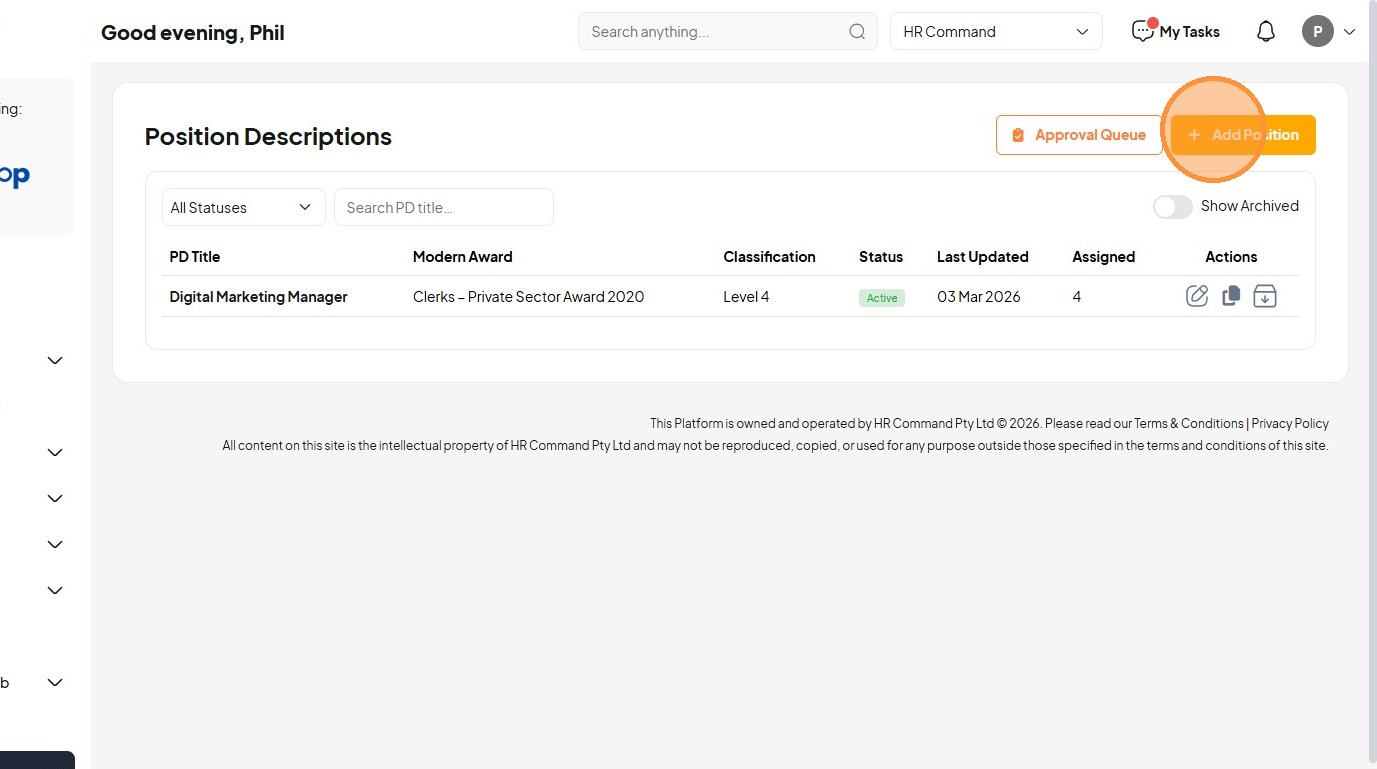The image size is (1377, 769).
Task: Edit the Digital Marketing Manager position
Action: (1197, 296)
